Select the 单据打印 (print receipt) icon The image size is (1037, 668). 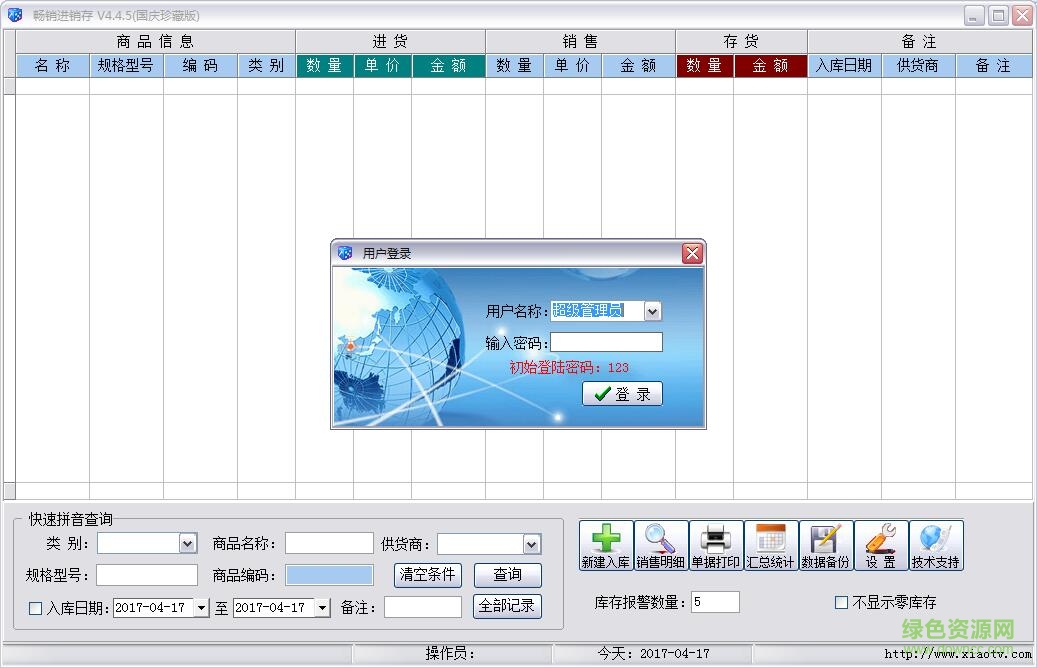(x=716, y=544)
